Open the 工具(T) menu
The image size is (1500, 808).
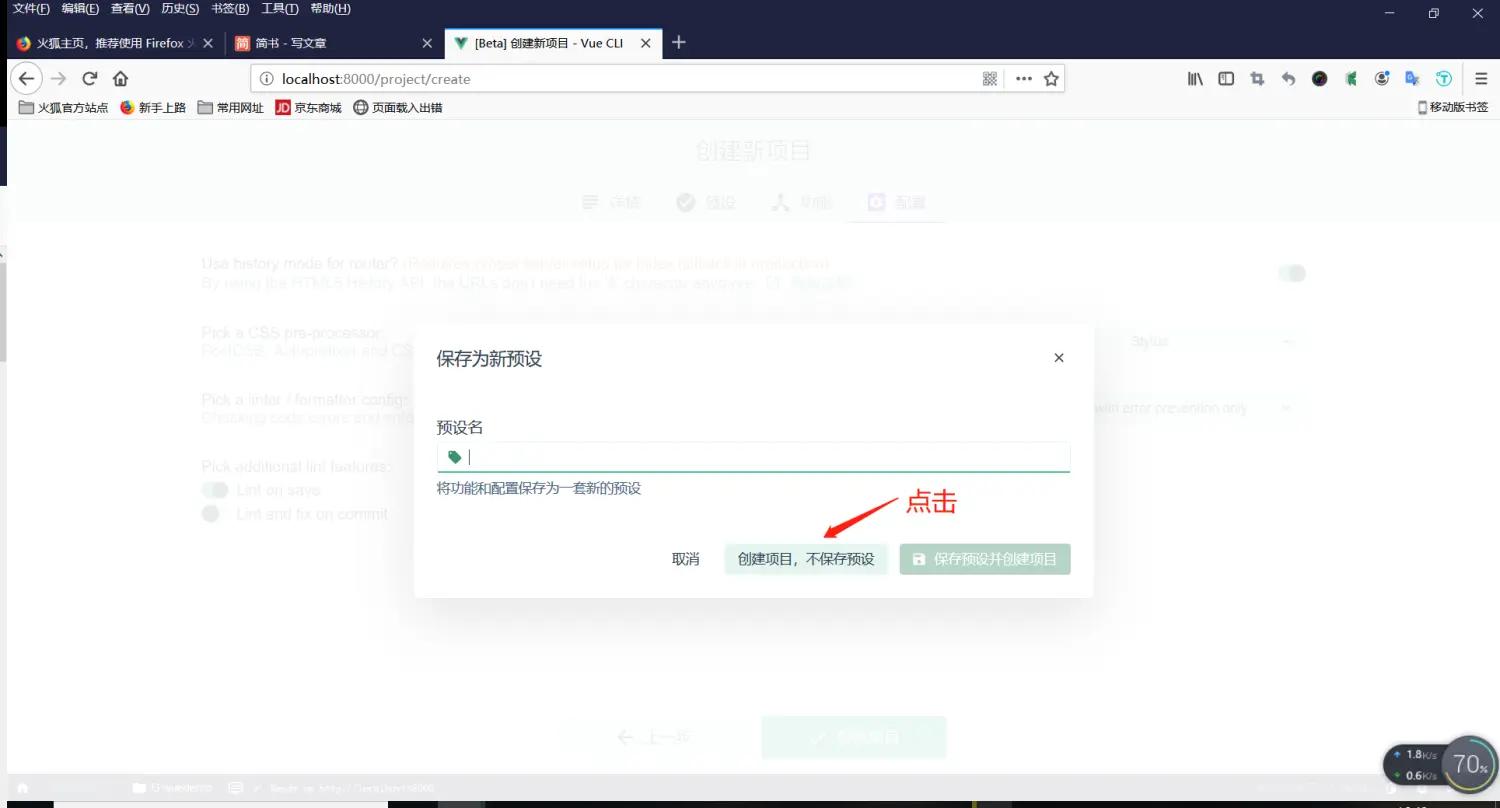280,9
